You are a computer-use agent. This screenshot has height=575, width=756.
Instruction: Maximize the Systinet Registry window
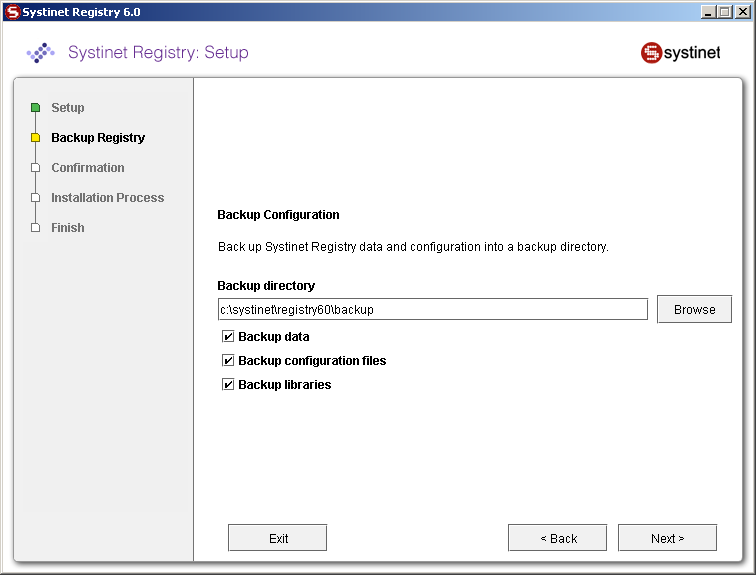[725, 12]
